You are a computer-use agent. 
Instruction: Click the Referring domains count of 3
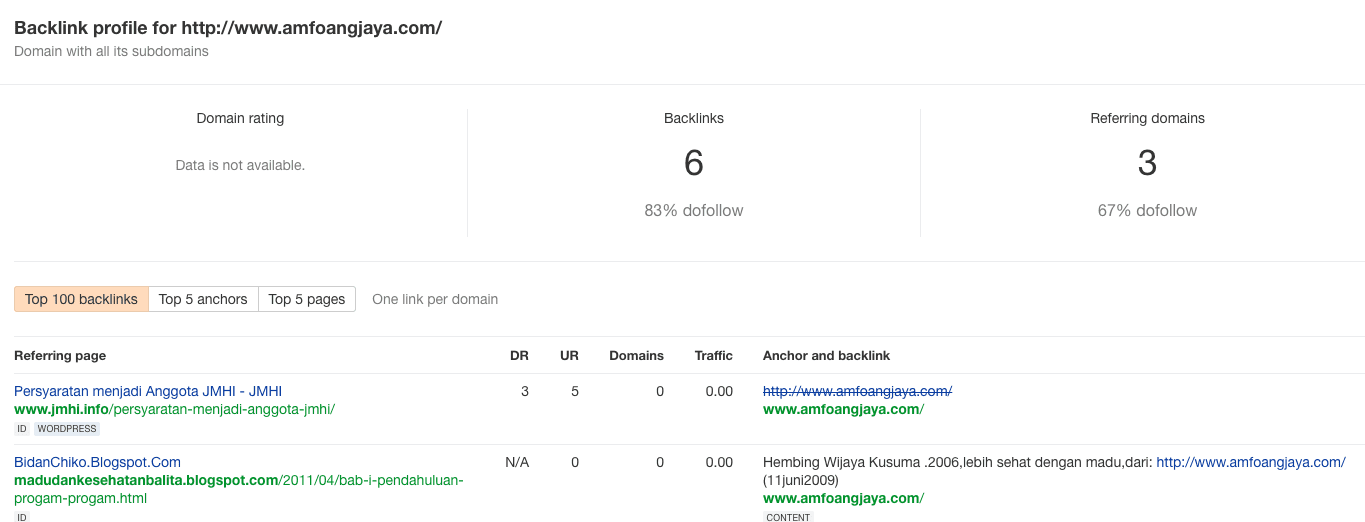1147,163
